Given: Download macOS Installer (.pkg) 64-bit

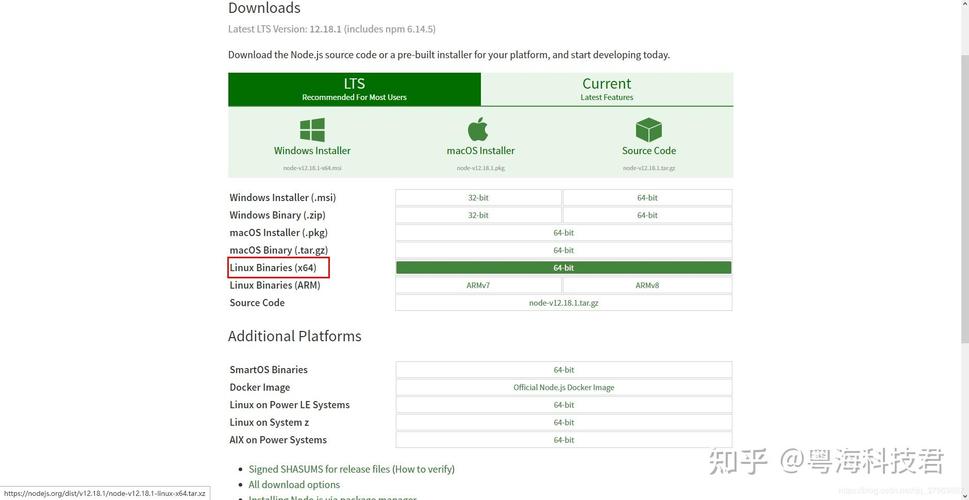Looking at the screenshot, I should (564, 233).
